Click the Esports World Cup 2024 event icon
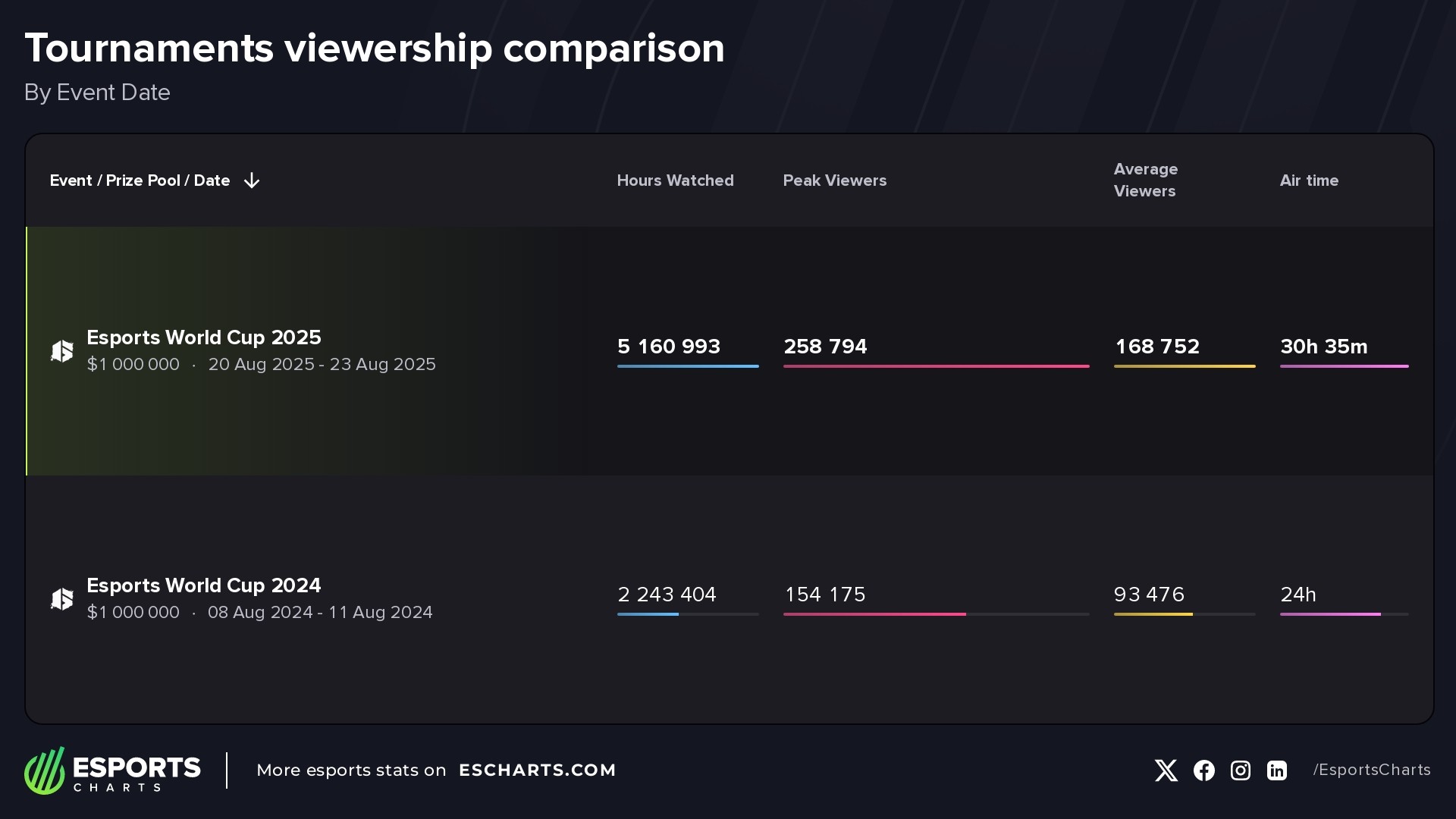 62,599
